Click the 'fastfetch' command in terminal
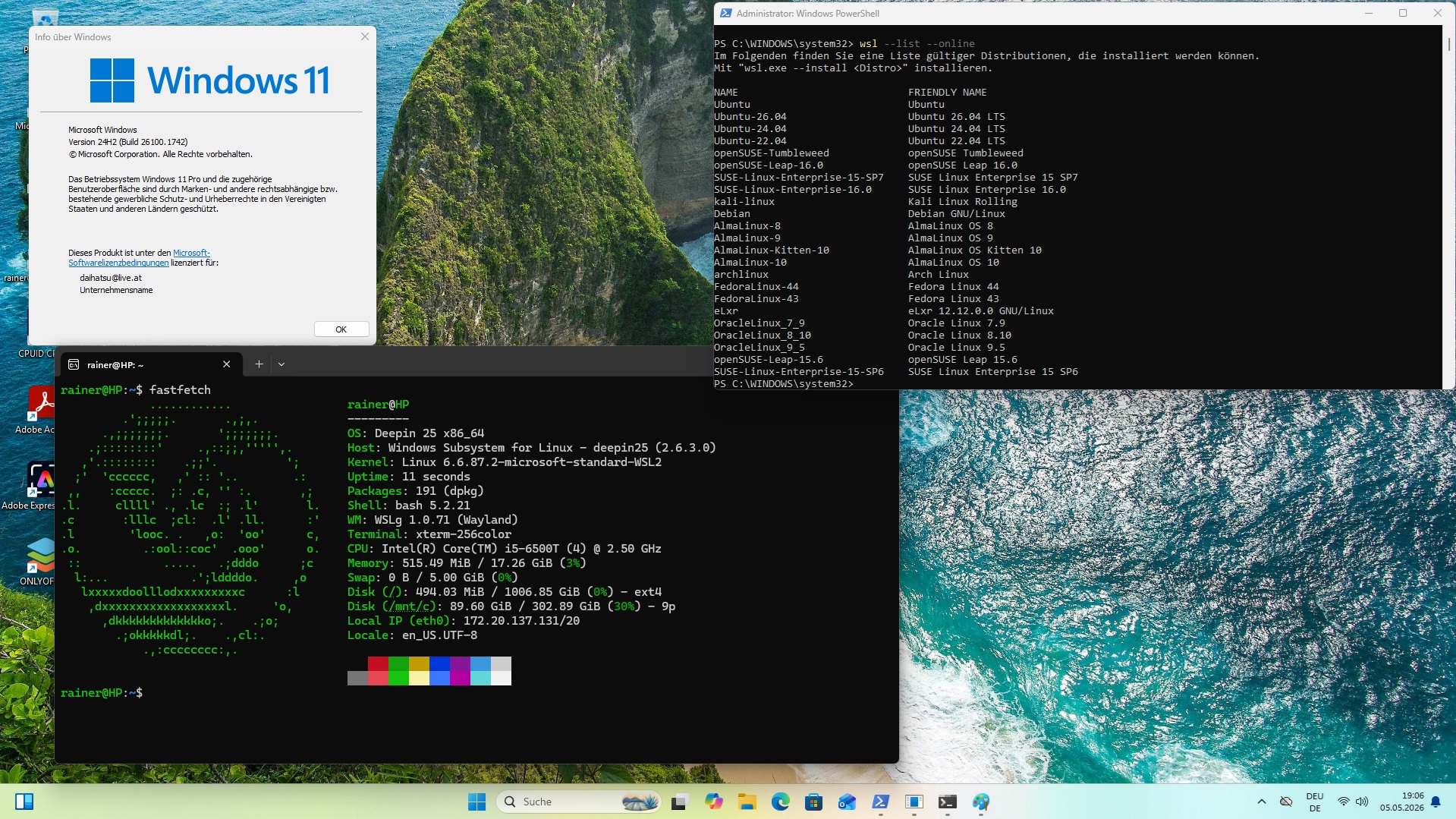Viewport: 1456px width, 819px height. (x=180, y=390)
